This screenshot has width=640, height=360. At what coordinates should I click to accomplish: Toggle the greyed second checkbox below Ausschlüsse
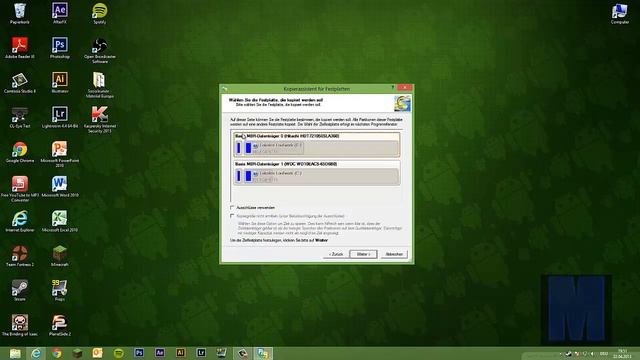pyautogui.click(x=232, y=216)
